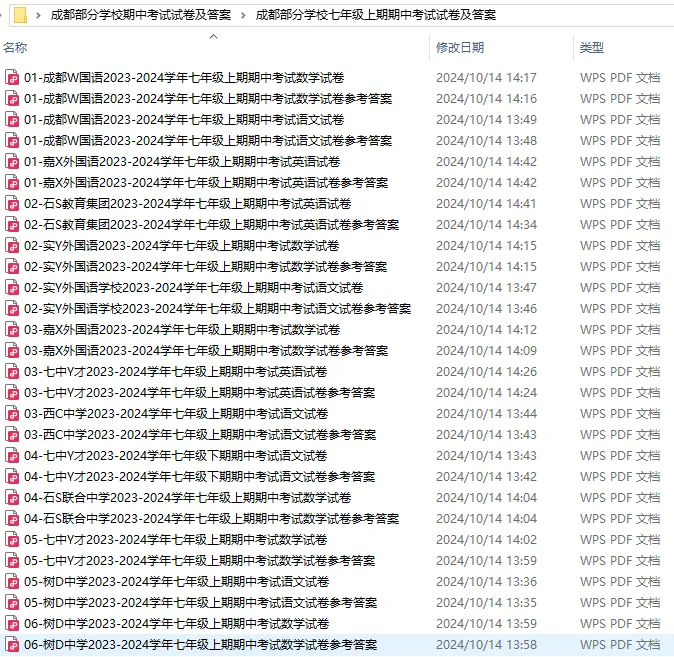Click date 2024/10/14 14:12
This screenshot has height=657, width=674.
(x=487, y=330)
